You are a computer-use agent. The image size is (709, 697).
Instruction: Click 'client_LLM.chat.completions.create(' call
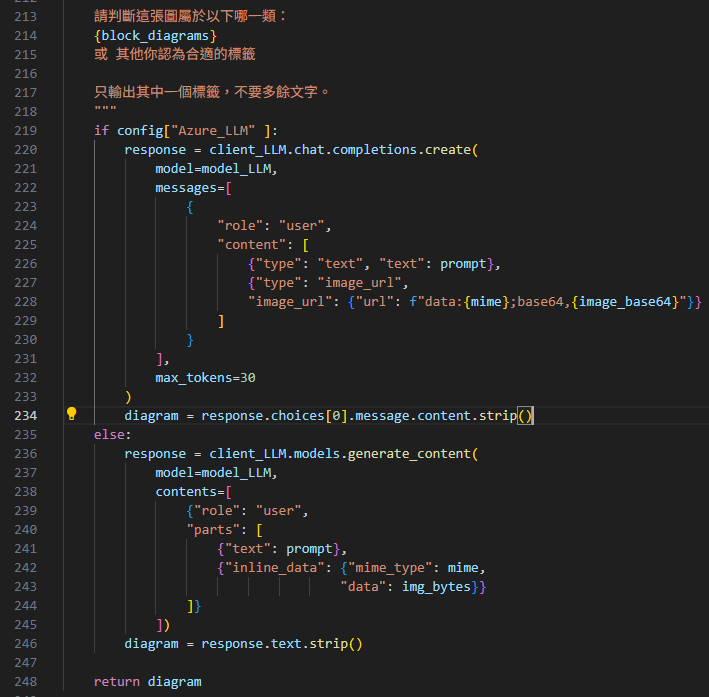tap(344, 150)
